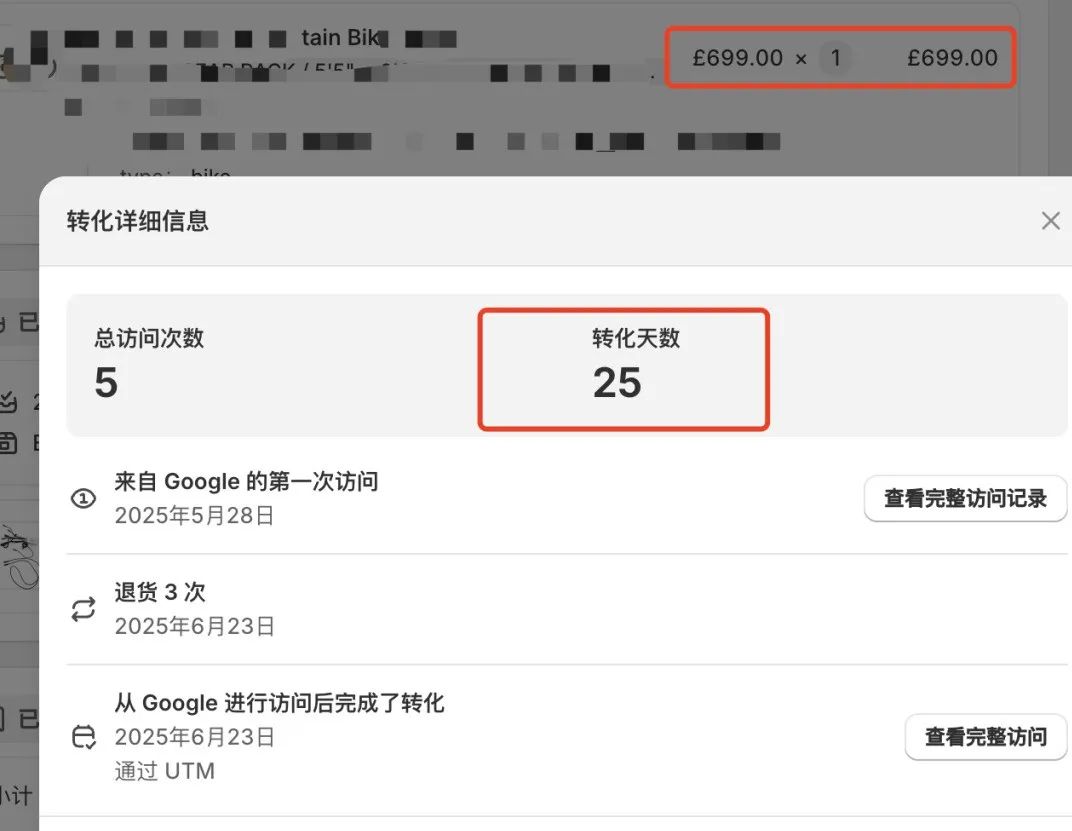The image size is (1072, 831).
Task: Click the repeat arrows icon beside 退货 3 次
Action: pyautogui.click(x=84, y=608)
